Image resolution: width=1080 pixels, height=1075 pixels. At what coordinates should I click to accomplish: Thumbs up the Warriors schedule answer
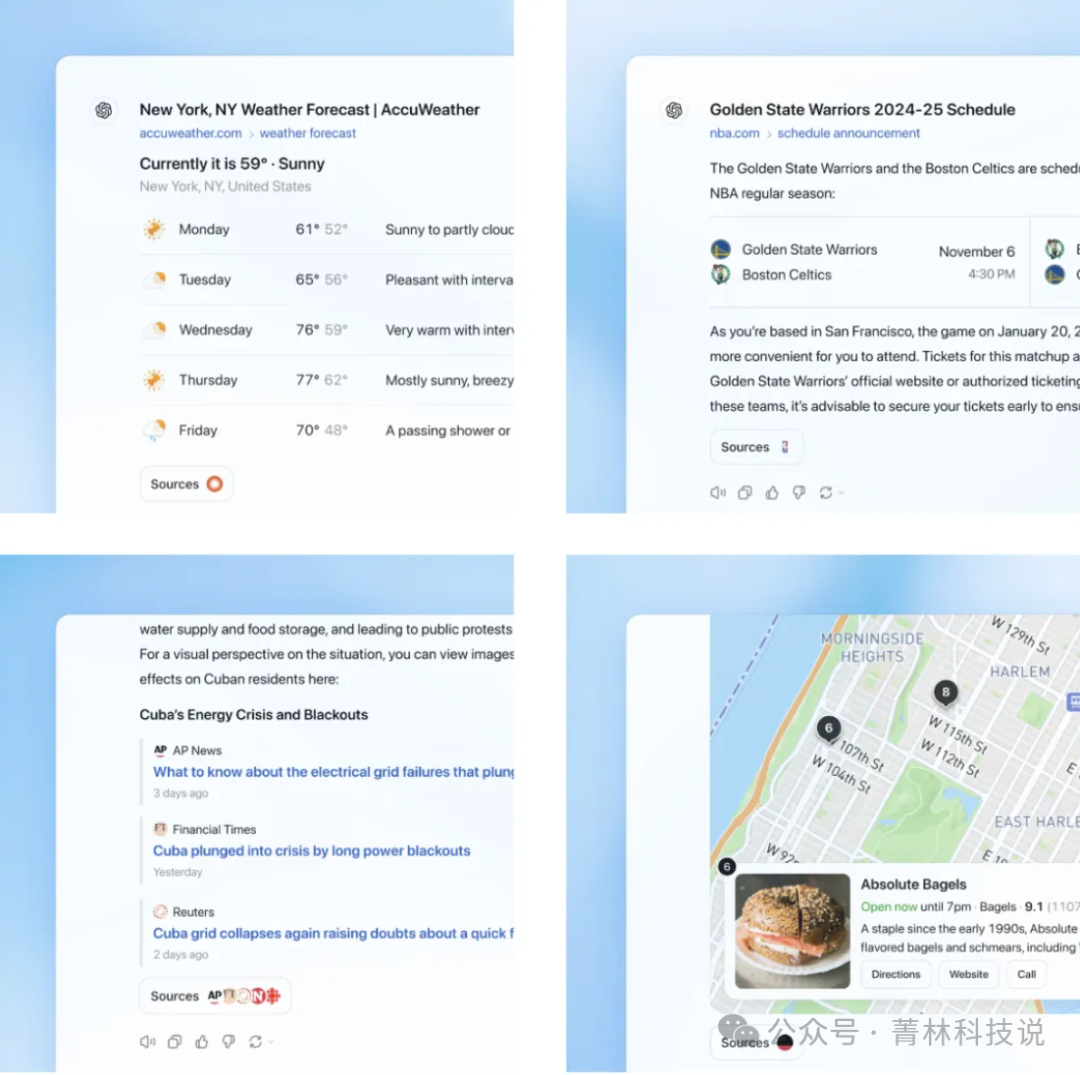click(x=771, y=492)
